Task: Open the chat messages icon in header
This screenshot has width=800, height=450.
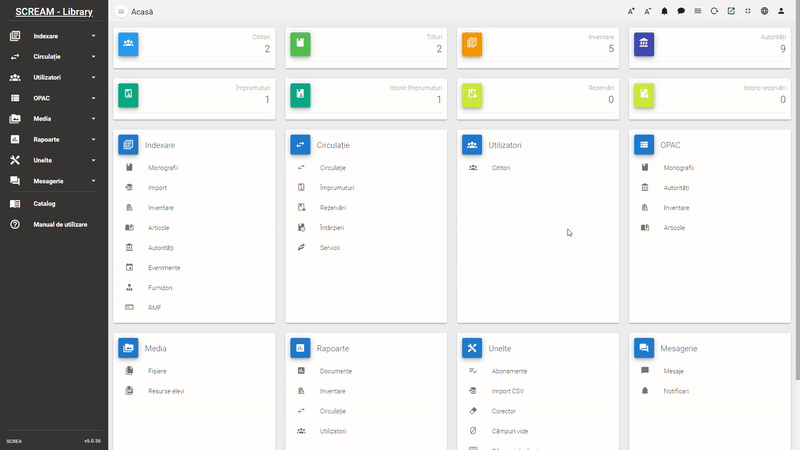Action: click(x=681, y=11)
